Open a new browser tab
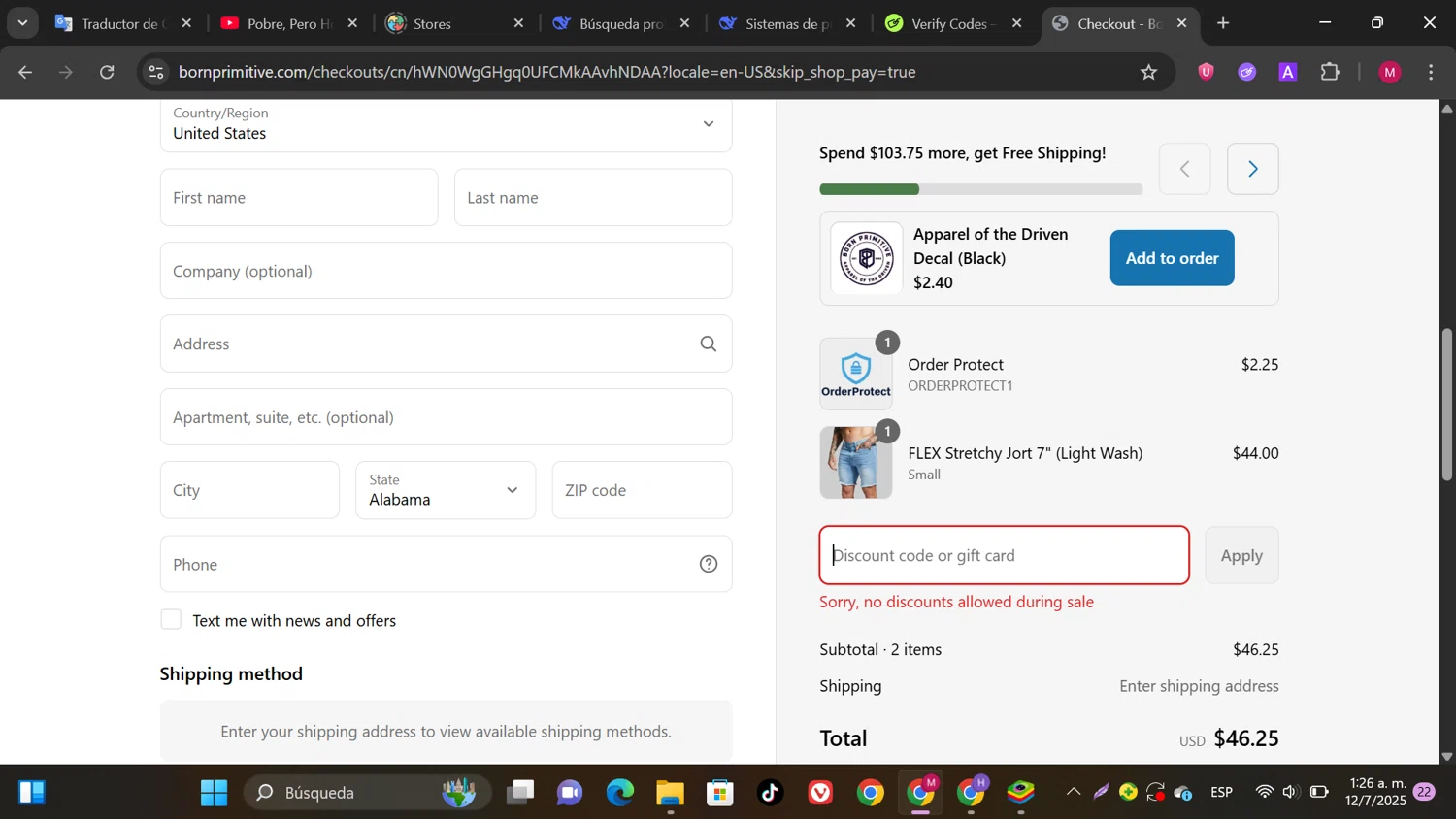 1223,23
